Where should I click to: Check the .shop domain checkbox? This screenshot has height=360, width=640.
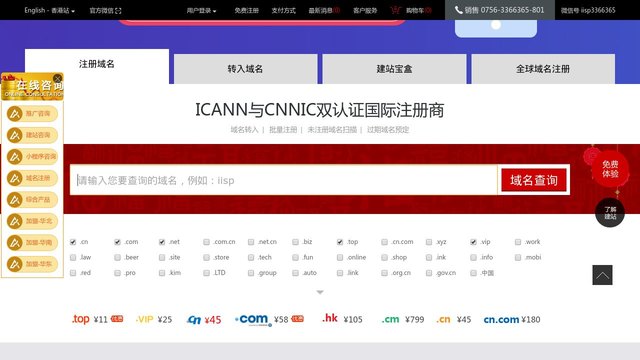[384, 258]
